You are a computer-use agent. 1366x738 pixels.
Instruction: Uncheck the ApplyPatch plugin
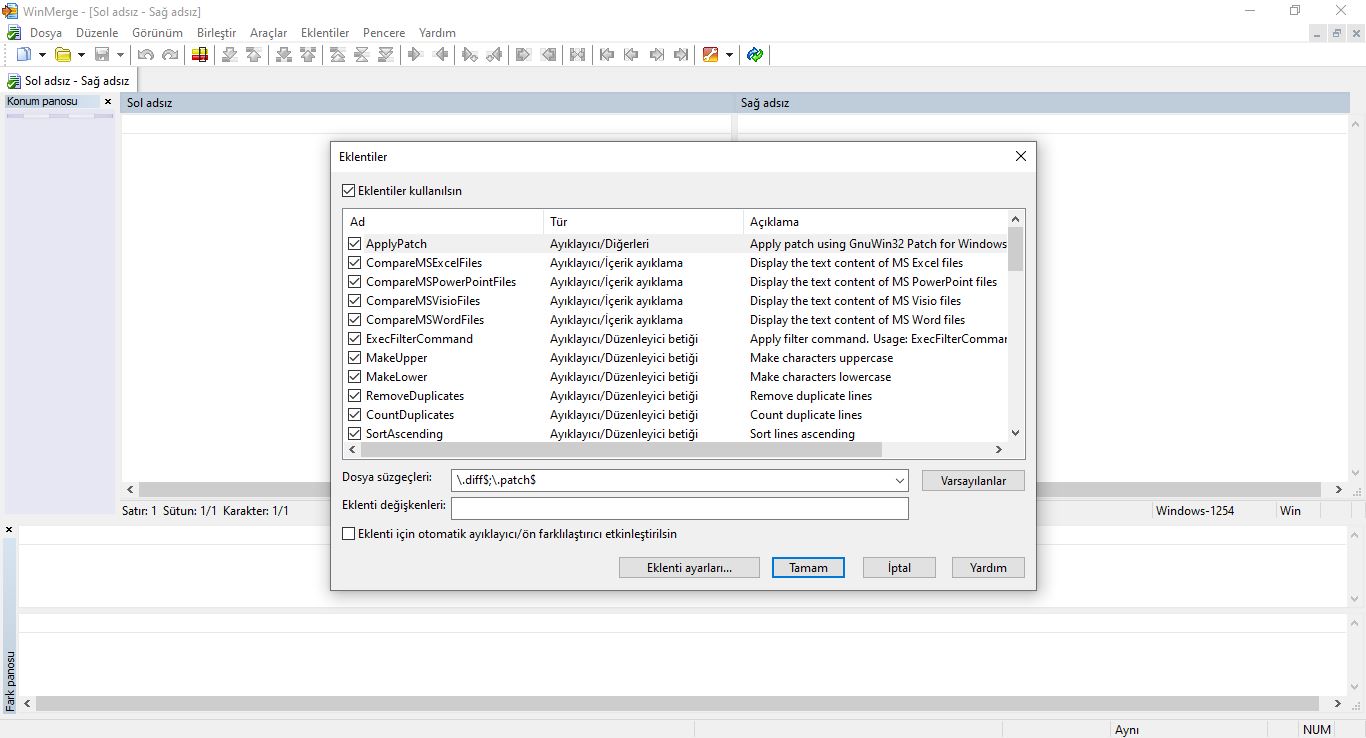coord(355,243)
